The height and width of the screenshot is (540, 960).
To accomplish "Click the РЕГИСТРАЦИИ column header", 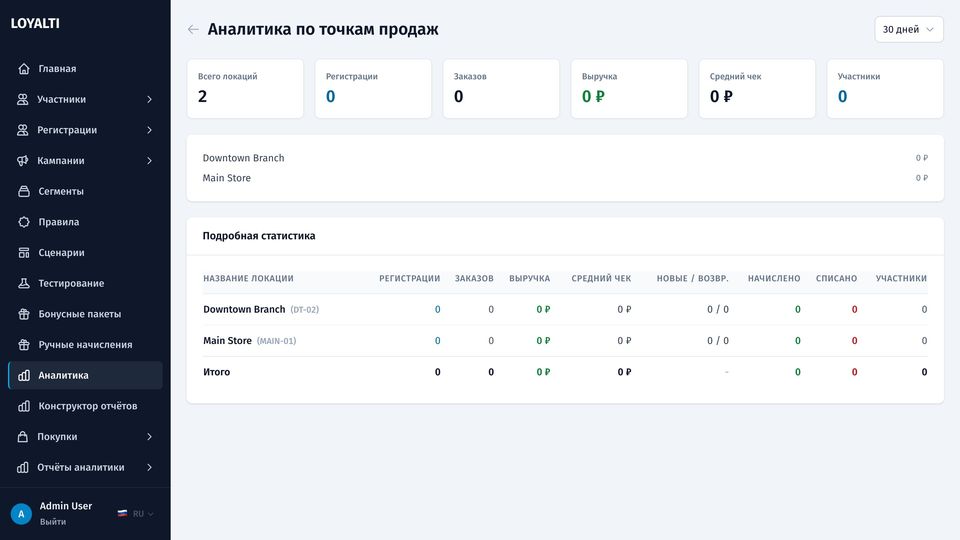I will pyautogui.click(x=409, y=278).
